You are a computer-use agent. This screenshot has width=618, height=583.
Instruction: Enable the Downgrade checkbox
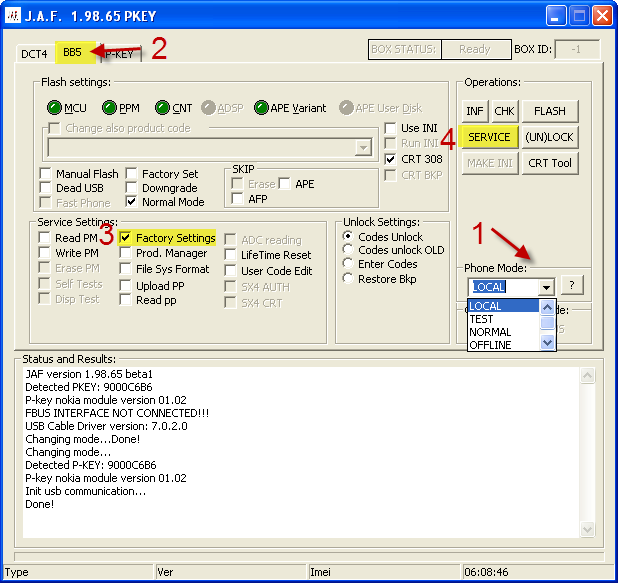(x=131, y=188)
